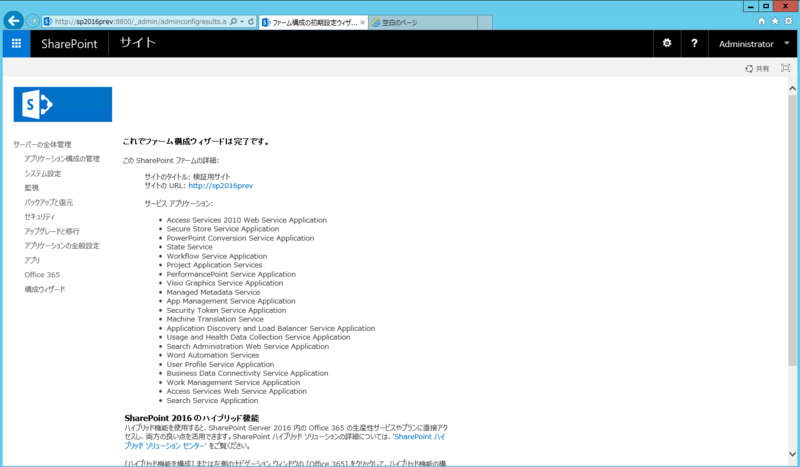The width and height of the screenshot is (800, 467).
Task: Click the focus on content icon
Action: pyautogui.click(x=786, y=68)
